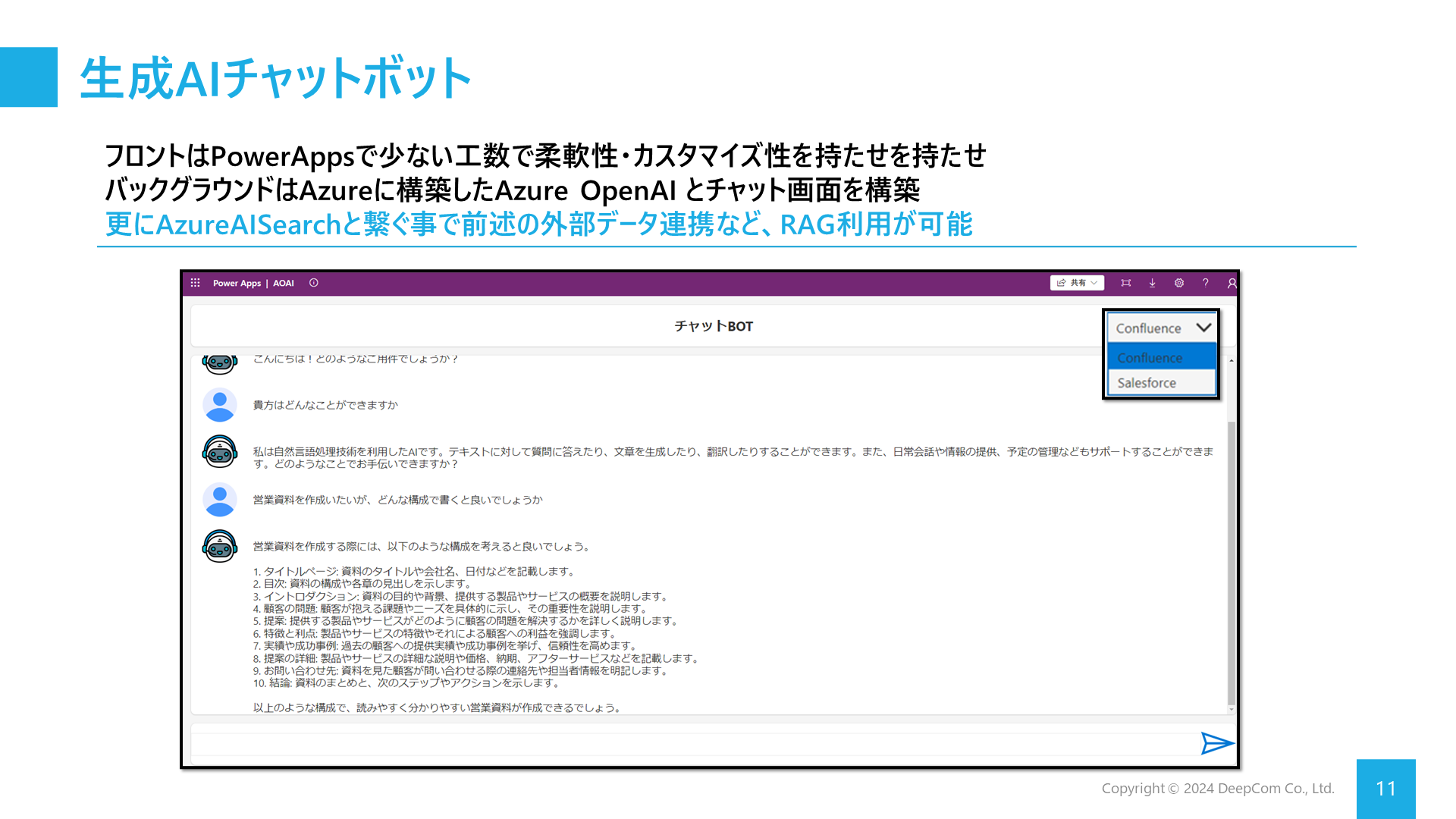Screen dimensions: 1456x819
Task: Click the info icon beside AOAI
Action: (x=313, y=283)
